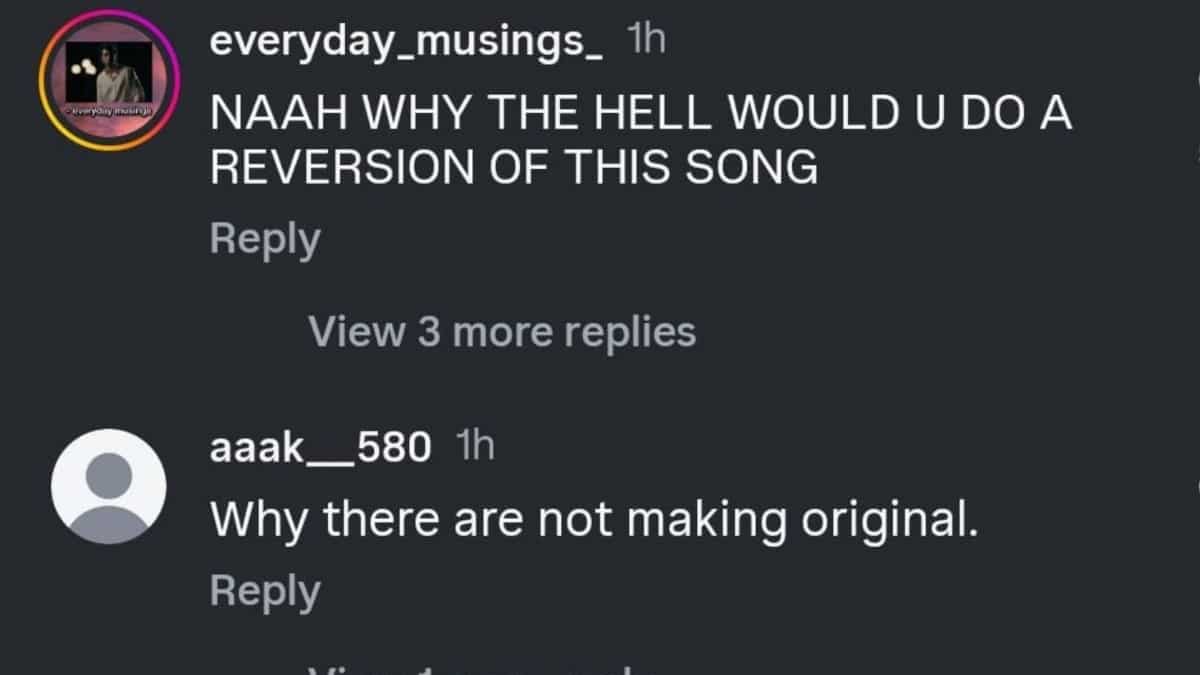
Task: Expand the cut-off replies link at bottom
Action: coord(470,668)
